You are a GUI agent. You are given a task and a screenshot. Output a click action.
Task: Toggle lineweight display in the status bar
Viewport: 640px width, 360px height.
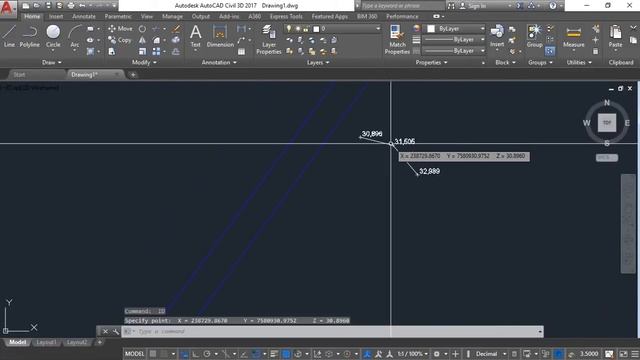(274, 353)
